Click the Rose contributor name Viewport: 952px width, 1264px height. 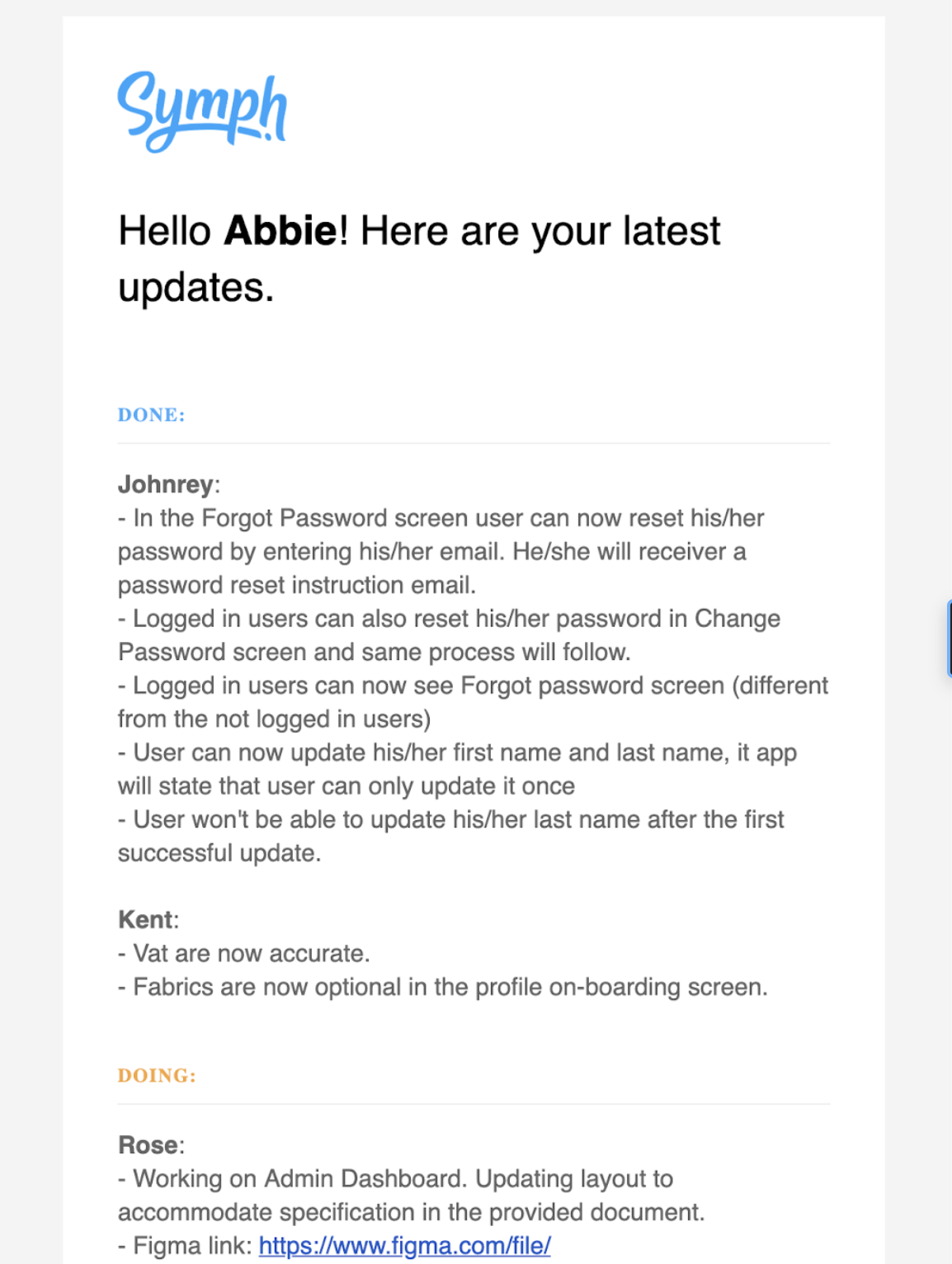[x=148, y=1145]
